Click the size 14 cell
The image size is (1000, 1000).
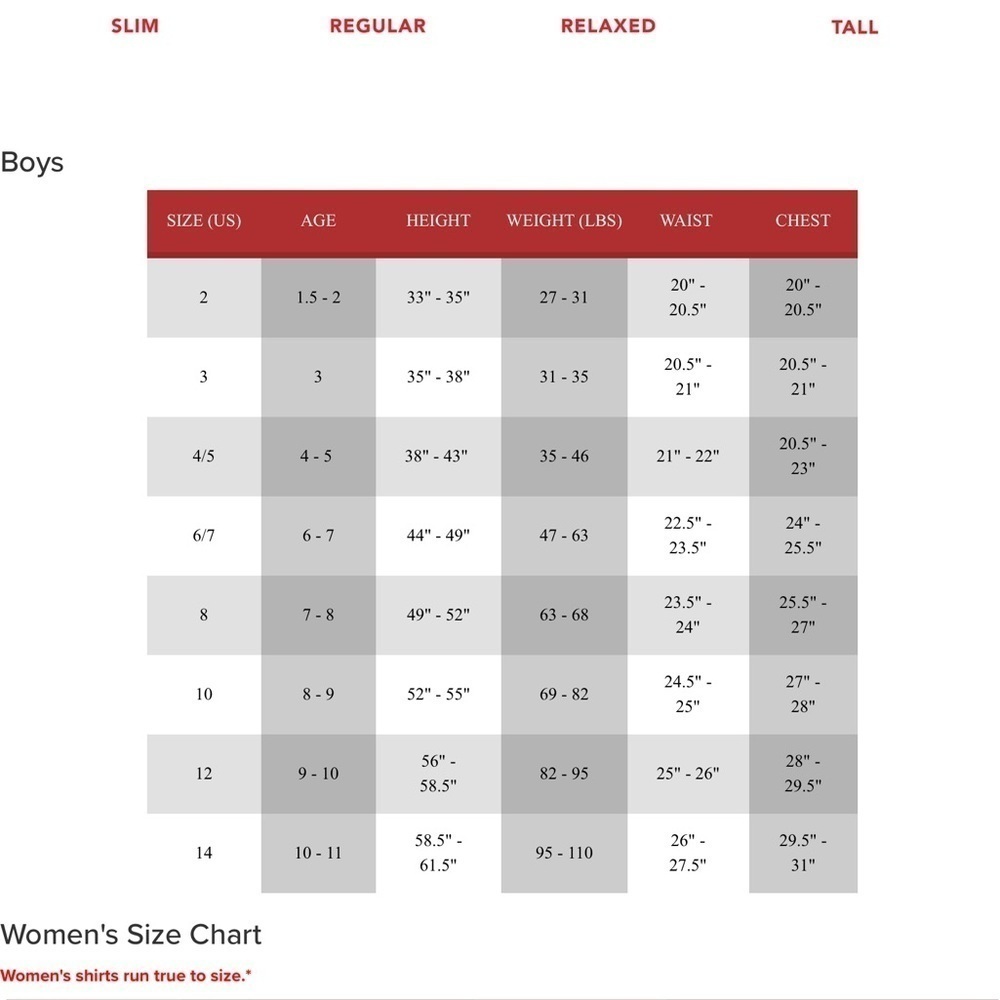(204, 853)
